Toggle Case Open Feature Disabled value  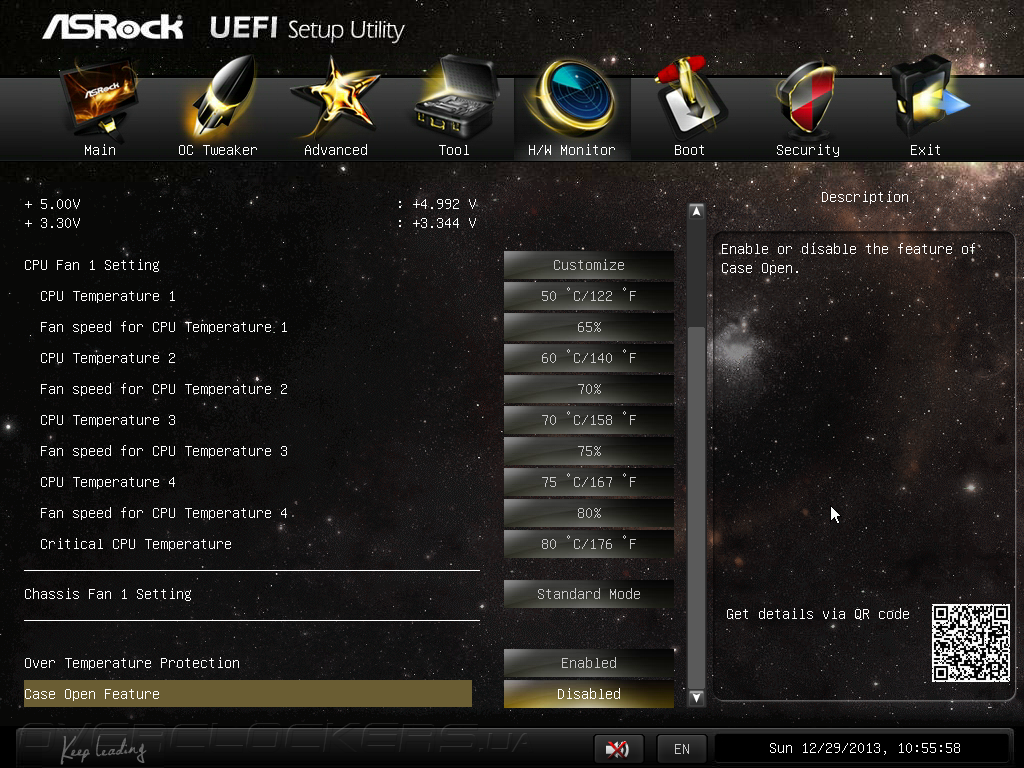(588, 694)
